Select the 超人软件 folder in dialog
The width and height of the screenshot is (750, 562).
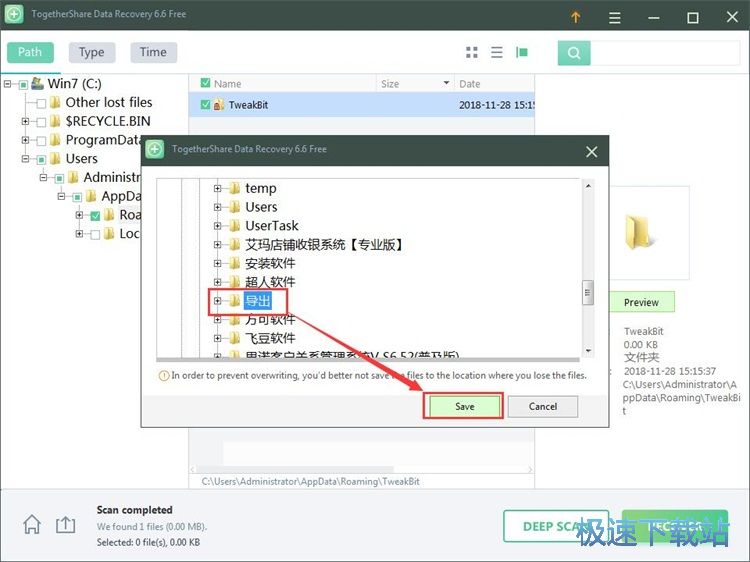point(270,282)
